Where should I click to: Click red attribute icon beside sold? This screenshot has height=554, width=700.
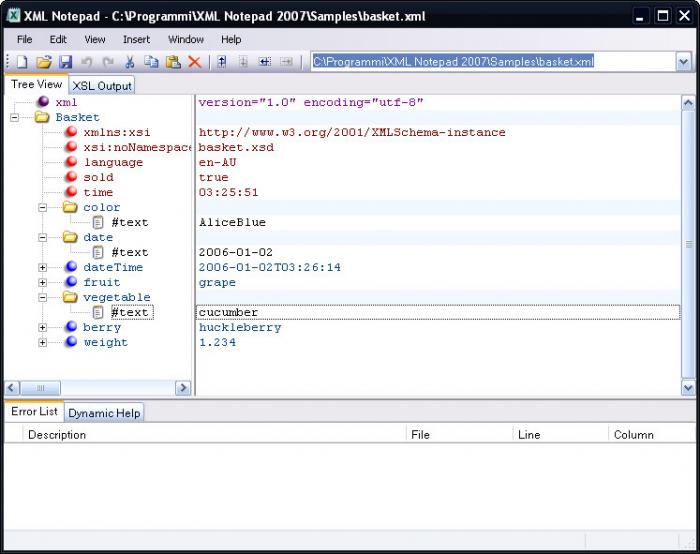click(71, 177)
